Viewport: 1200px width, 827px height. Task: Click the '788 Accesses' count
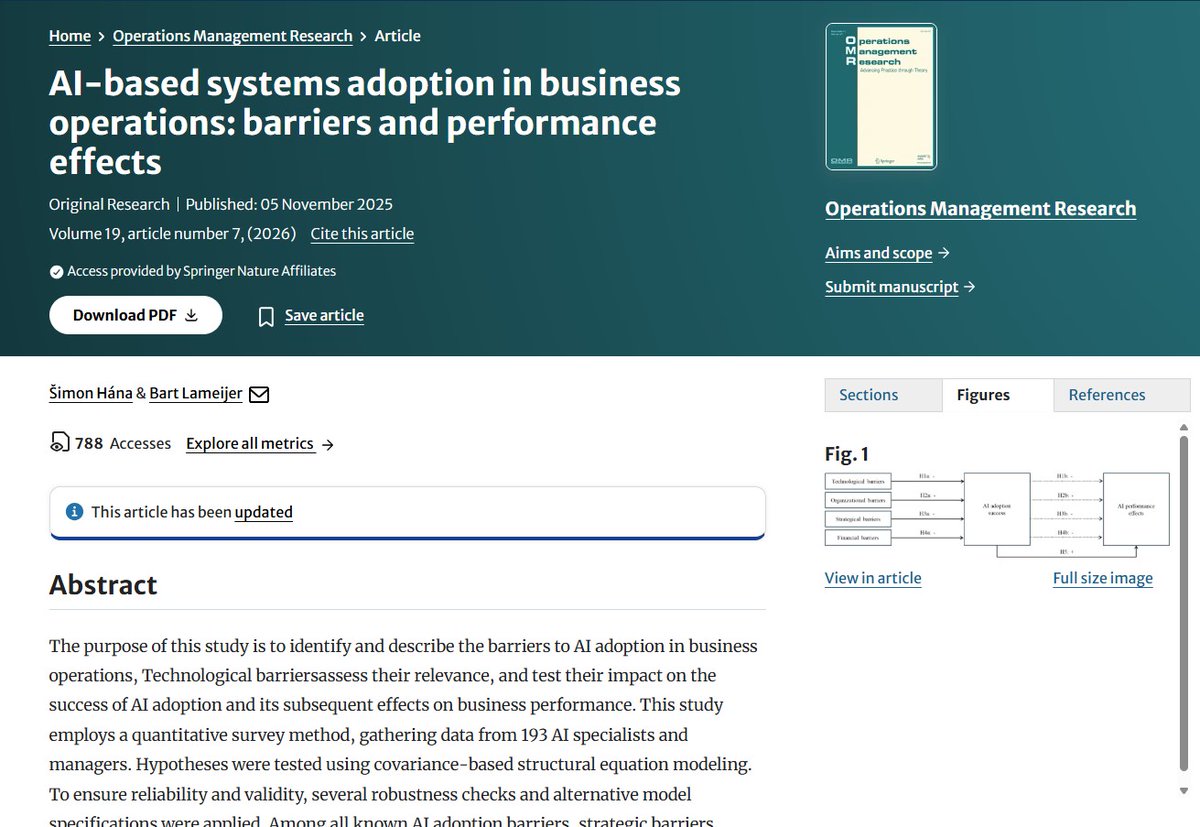pos(123,443)
